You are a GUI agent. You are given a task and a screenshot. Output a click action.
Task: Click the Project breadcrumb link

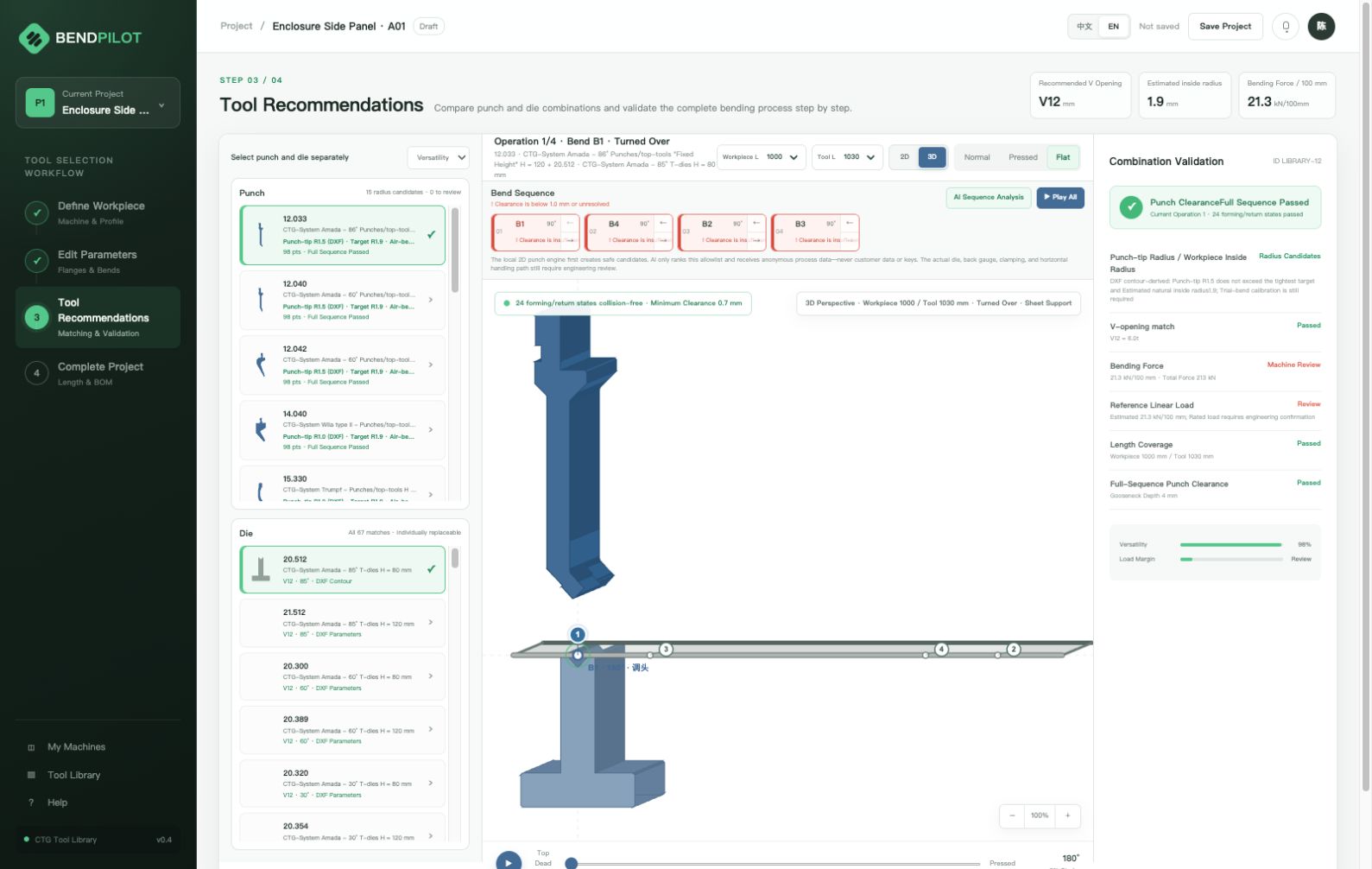[237, 26]
